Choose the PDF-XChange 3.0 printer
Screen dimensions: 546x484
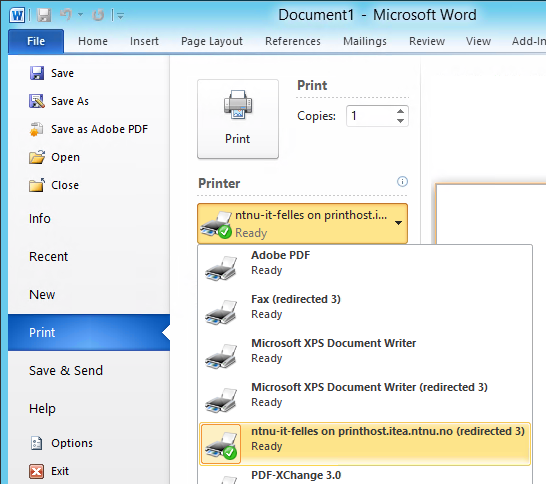tap(365, 476)
